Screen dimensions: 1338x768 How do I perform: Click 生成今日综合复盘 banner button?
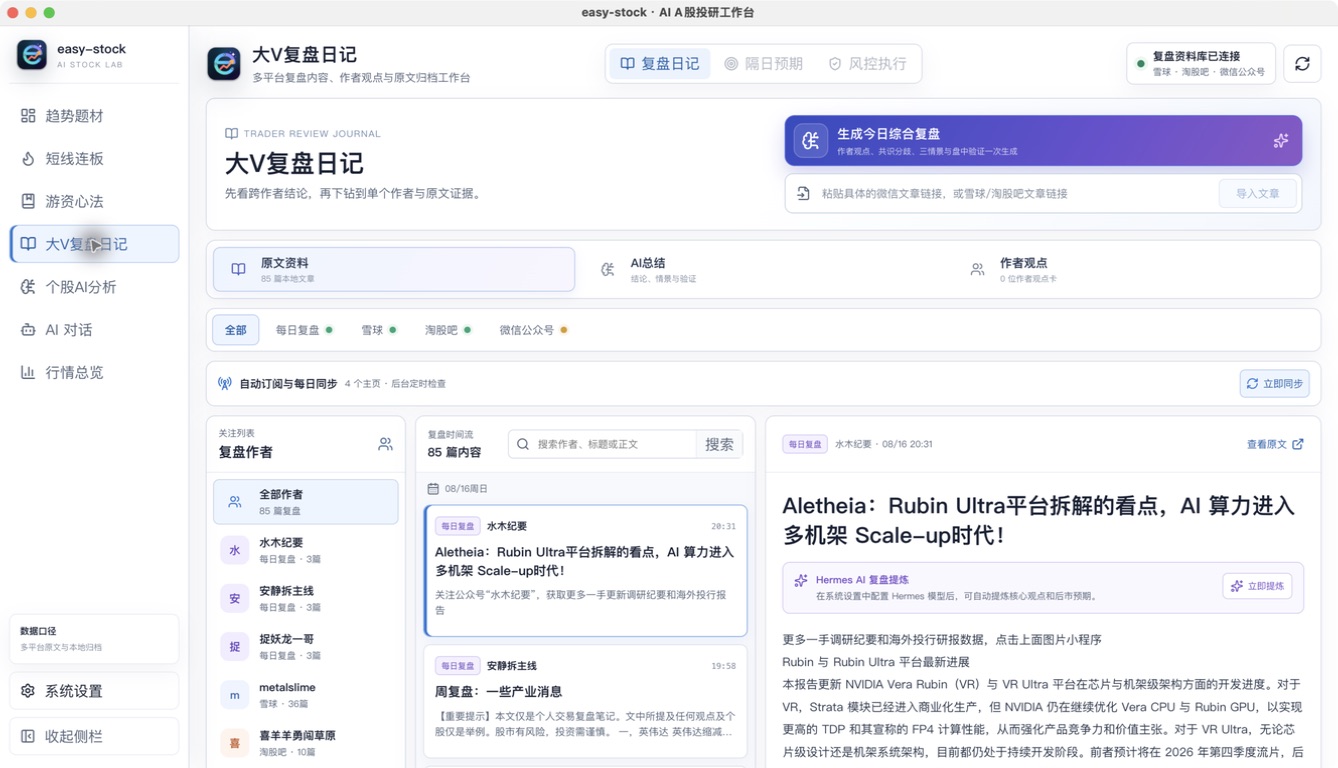[1043, 141]
